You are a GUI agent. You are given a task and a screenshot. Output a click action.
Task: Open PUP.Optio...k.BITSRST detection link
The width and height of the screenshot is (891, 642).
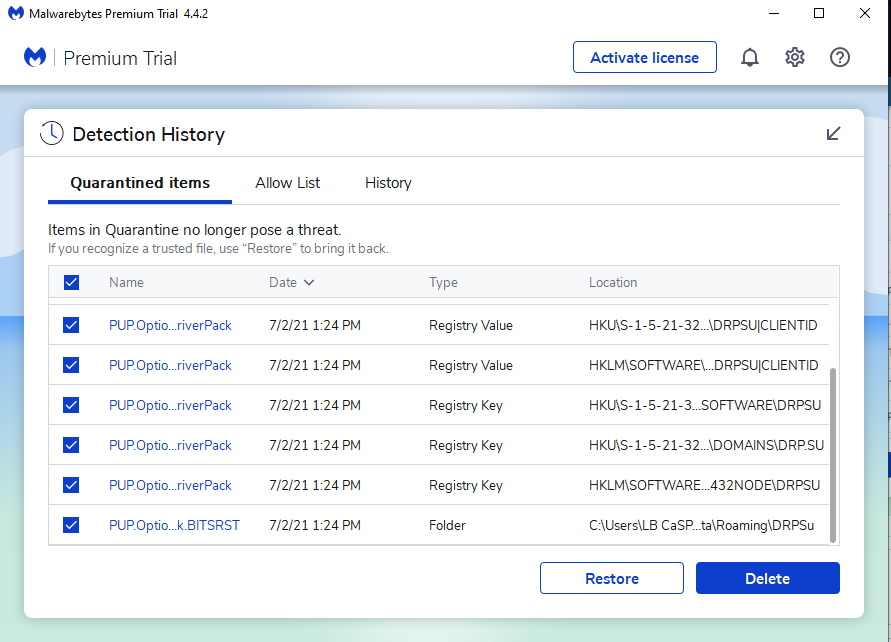point(174,525)
